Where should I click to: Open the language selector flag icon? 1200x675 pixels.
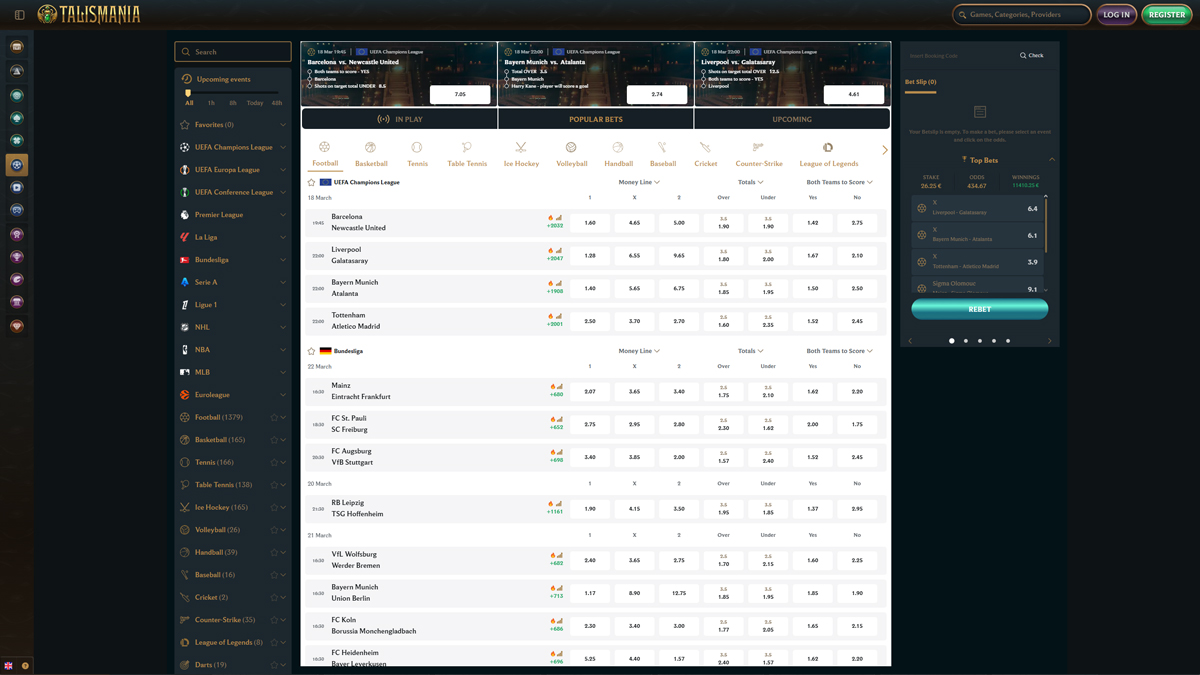pyautogui.click(x=9, y=665)
